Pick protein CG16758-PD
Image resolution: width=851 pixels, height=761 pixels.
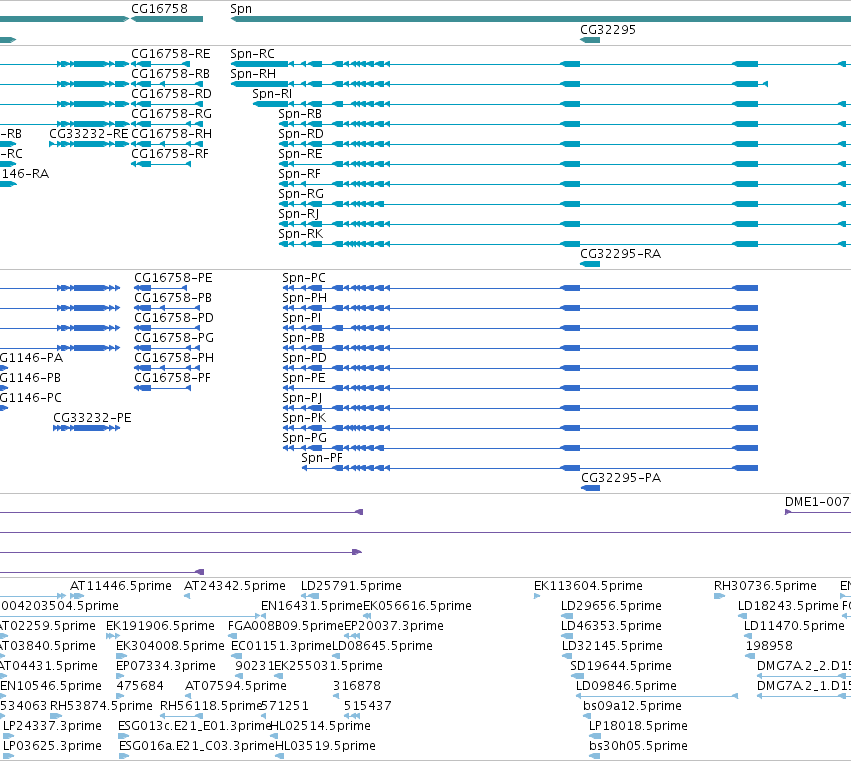pyautogui.click(x=174, y=318)
